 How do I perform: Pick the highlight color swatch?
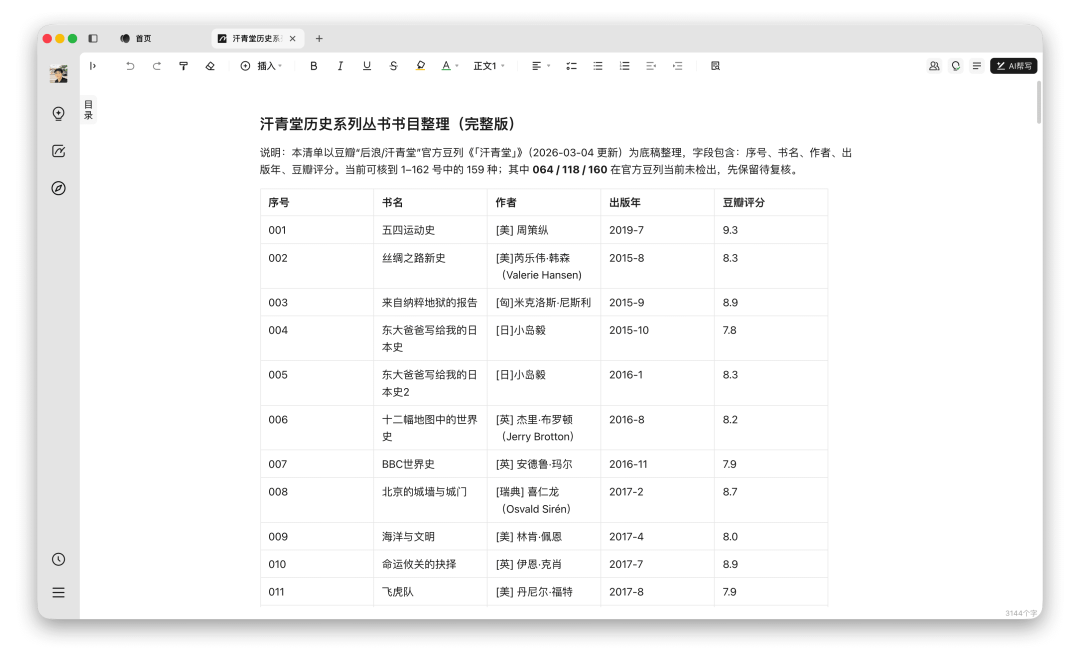pos(420,65)
